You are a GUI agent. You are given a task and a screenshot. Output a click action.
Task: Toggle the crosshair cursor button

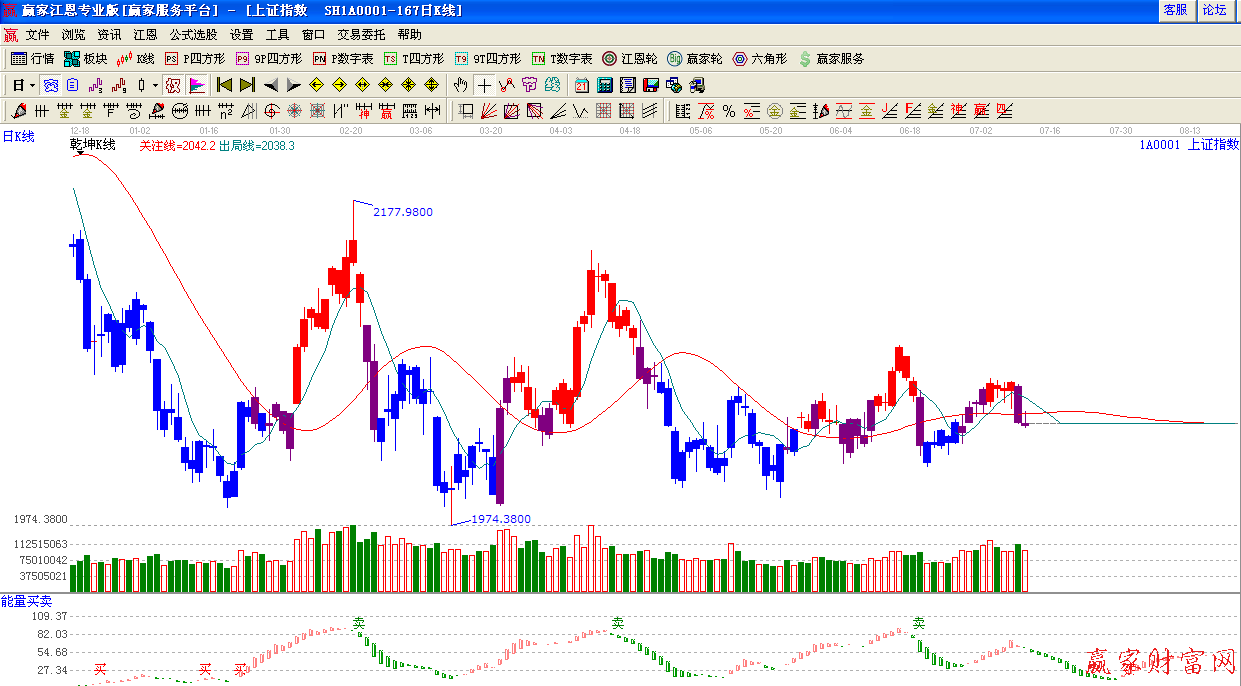point(484,85)
